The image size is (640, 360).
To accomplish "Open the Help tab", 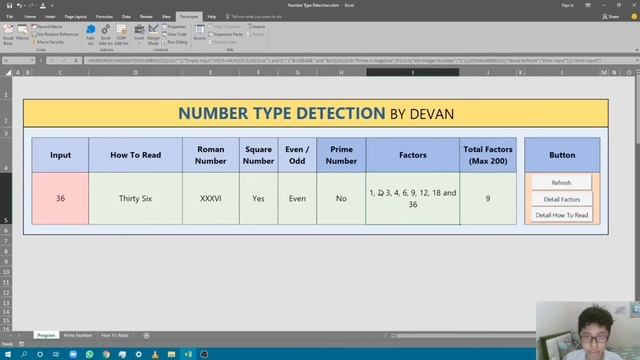I will tap(211, 17).
